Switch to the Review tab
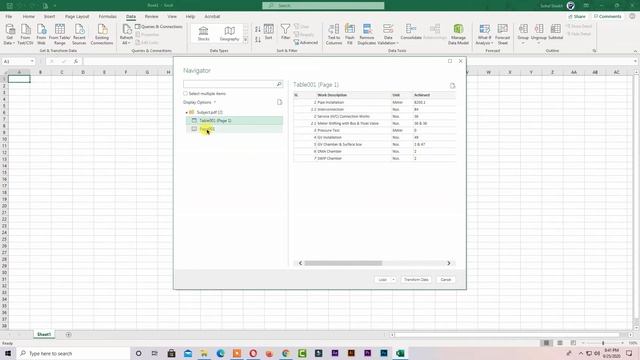This screenshot has width=640, height=360. tap(151, 16)
